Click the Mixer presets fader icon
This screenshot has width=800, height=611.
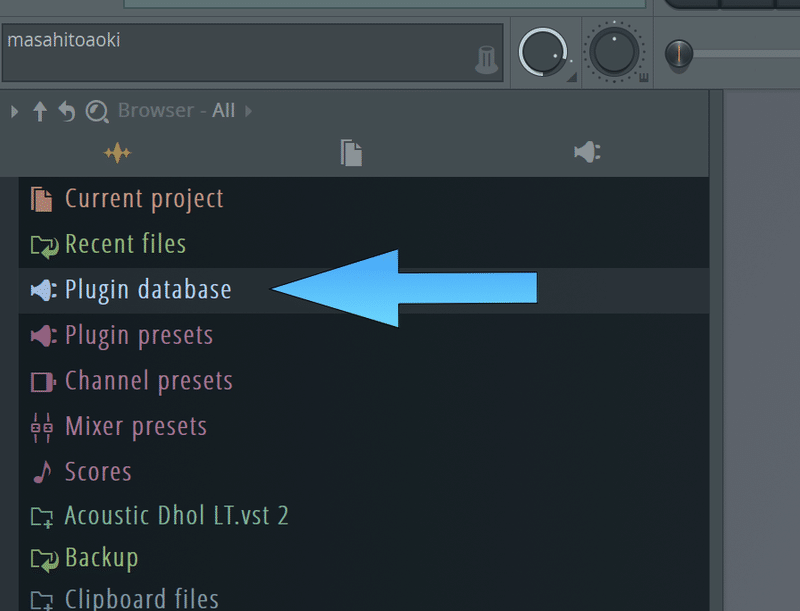(42, 427)
